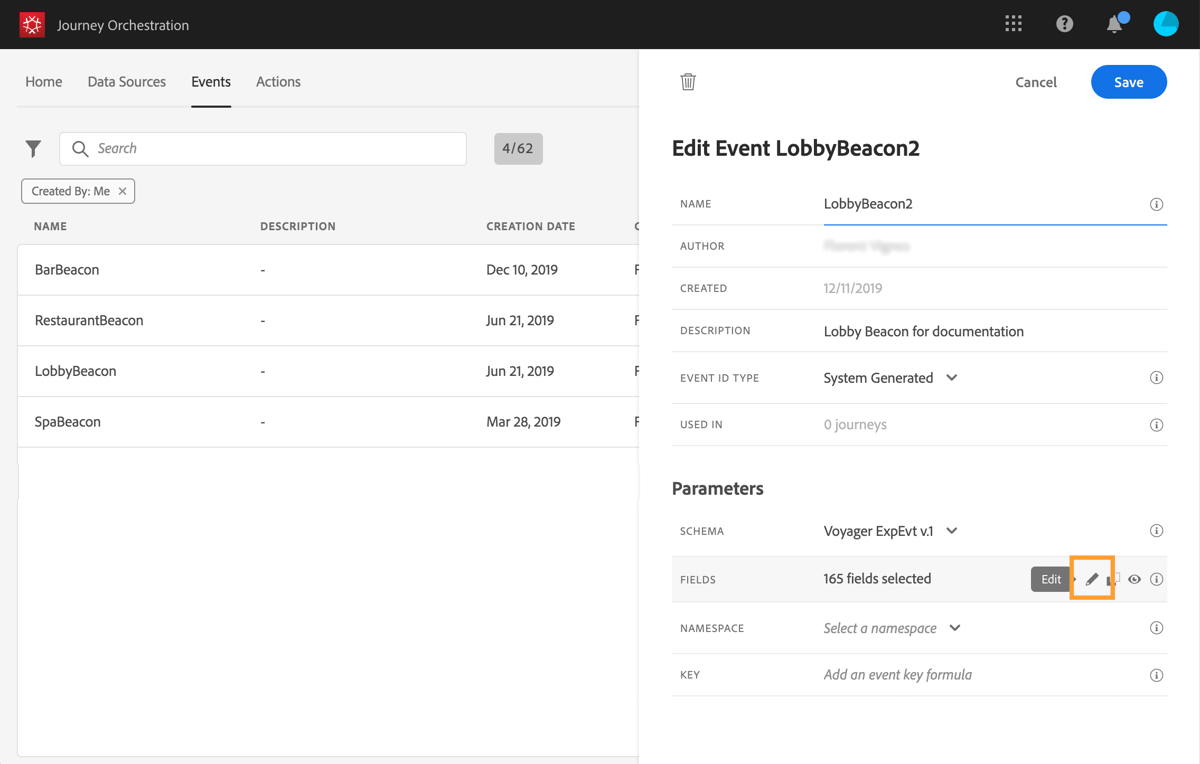Screen dimensions: 1200x764
Task: Save the LobbyBeacon2 event
Action: click(1128, 82)
